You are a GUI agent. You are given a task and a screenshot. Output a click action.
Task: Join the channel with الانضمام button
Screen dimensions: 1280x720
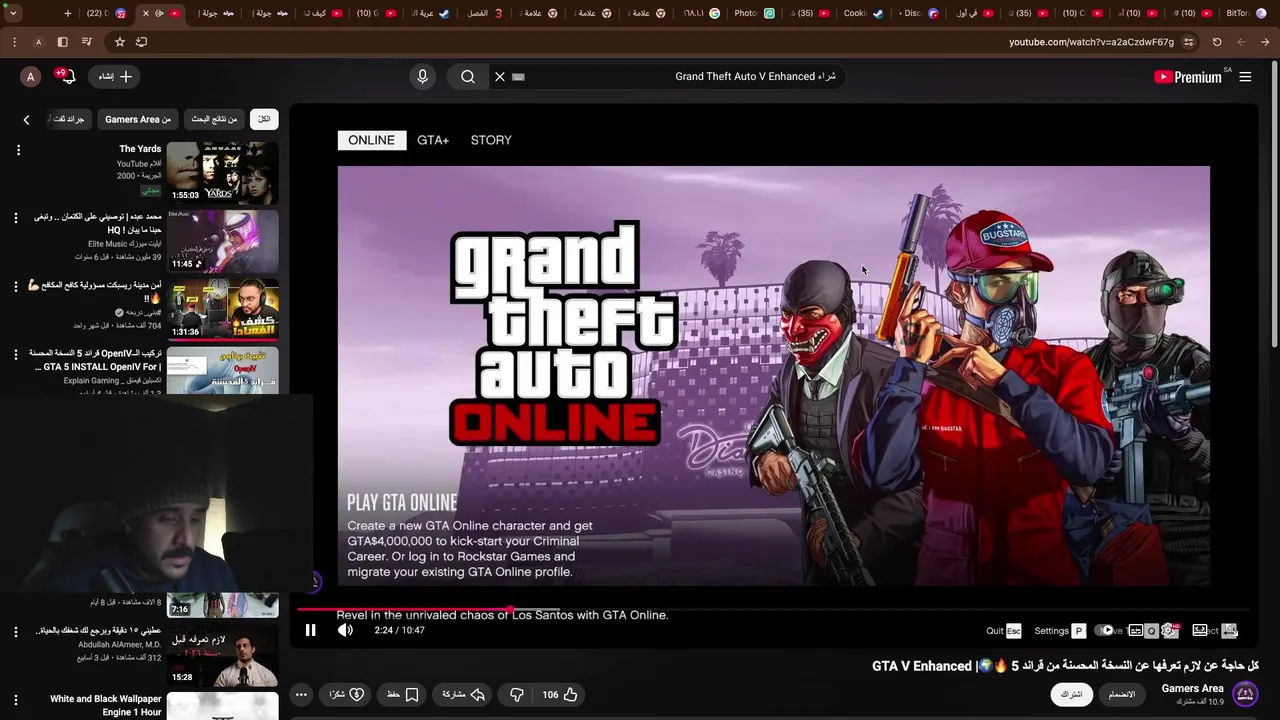[1122, 694]
